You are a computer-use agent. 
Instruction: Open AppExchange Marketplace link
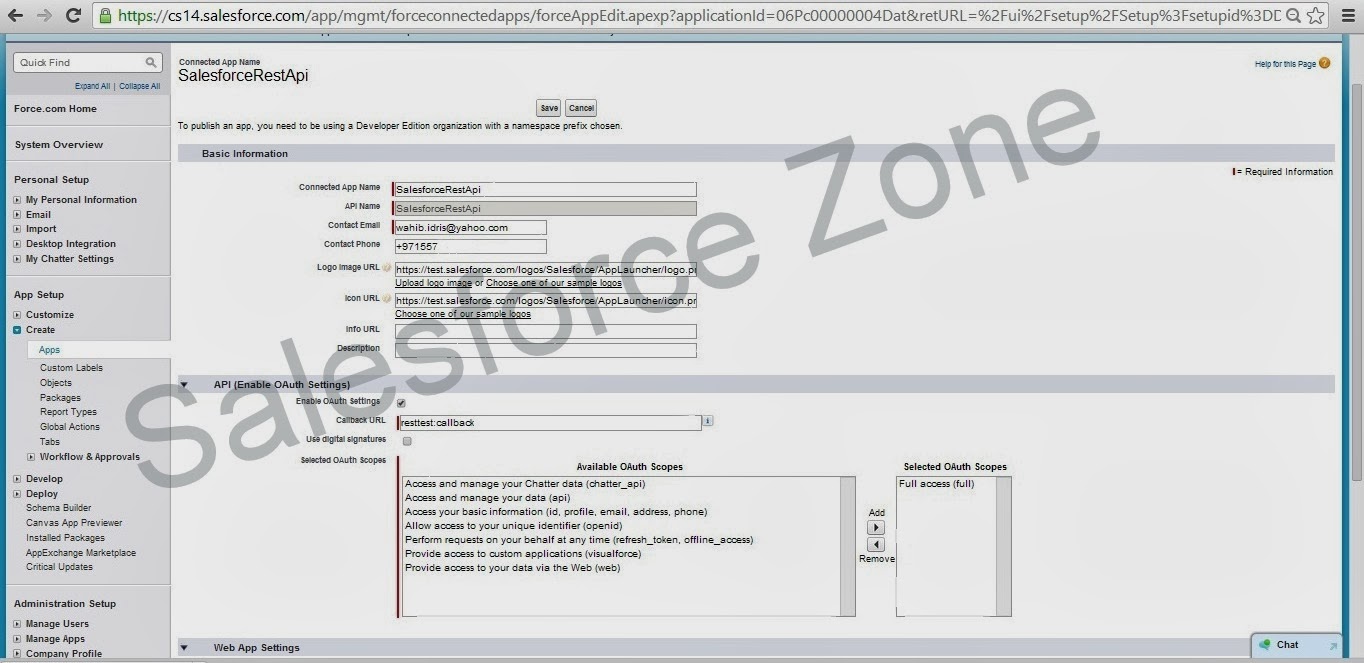[81, 553]
